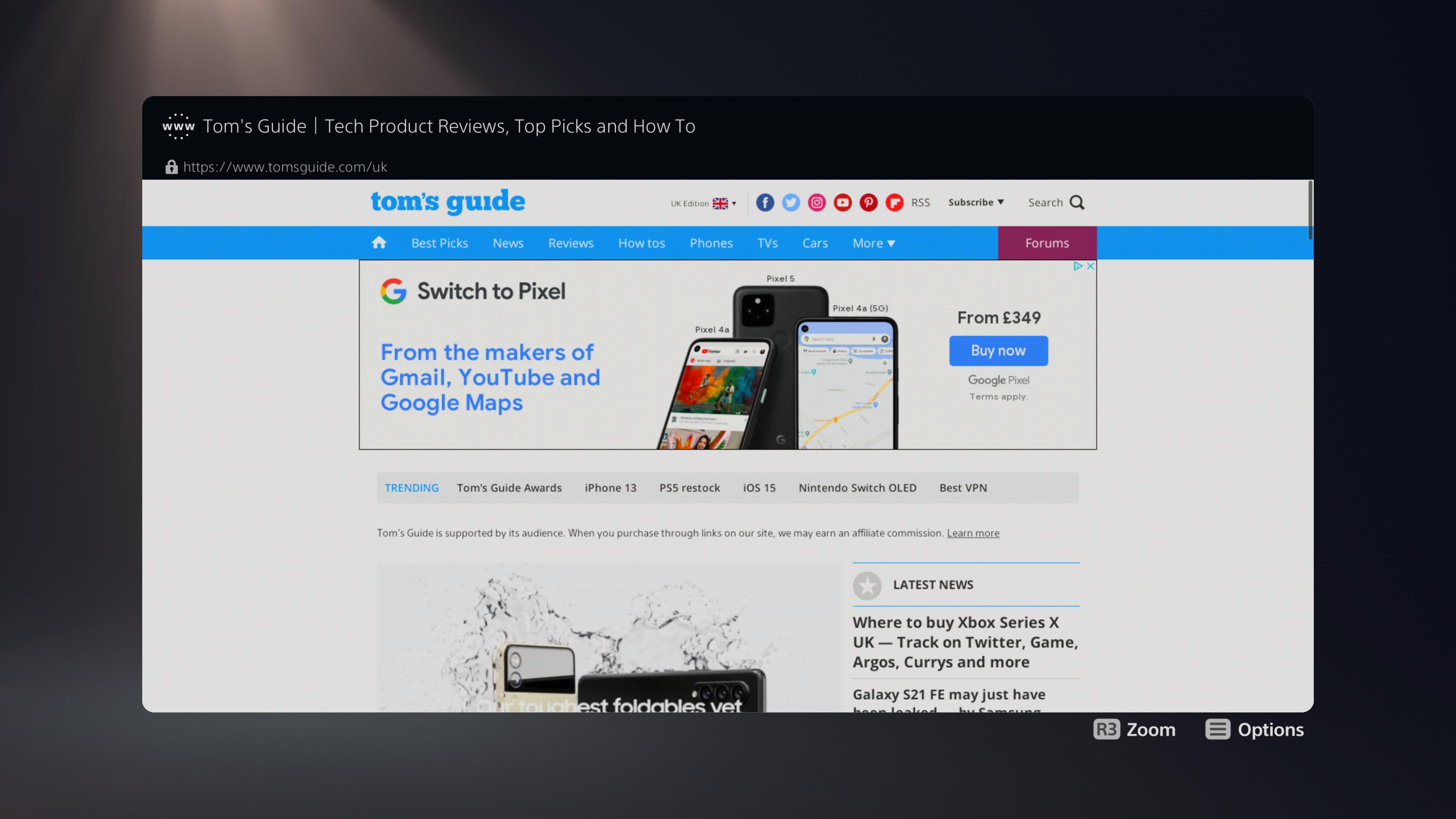The image size is (1456, 819).
Task: Click the LATEST NEWS heading text
Action: (933, 585)
